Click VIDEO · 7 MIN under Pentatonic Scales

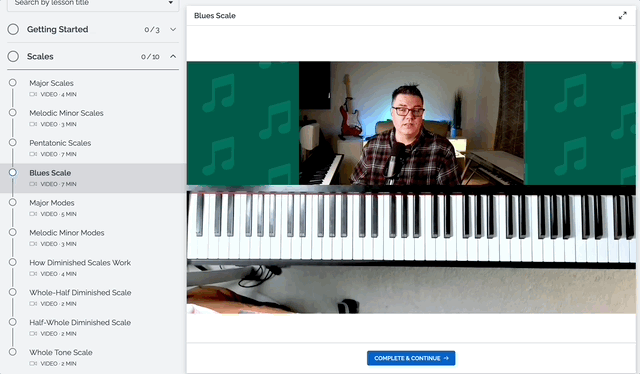pyautogui.click(x=58, y=154)
